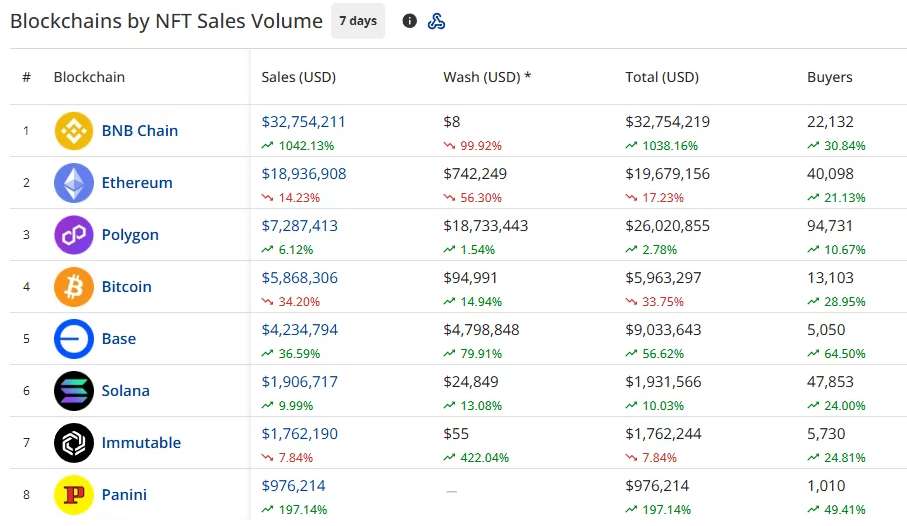Click Base wash value $4,798,848
The image size is (907, 526).
pos(481,330)
